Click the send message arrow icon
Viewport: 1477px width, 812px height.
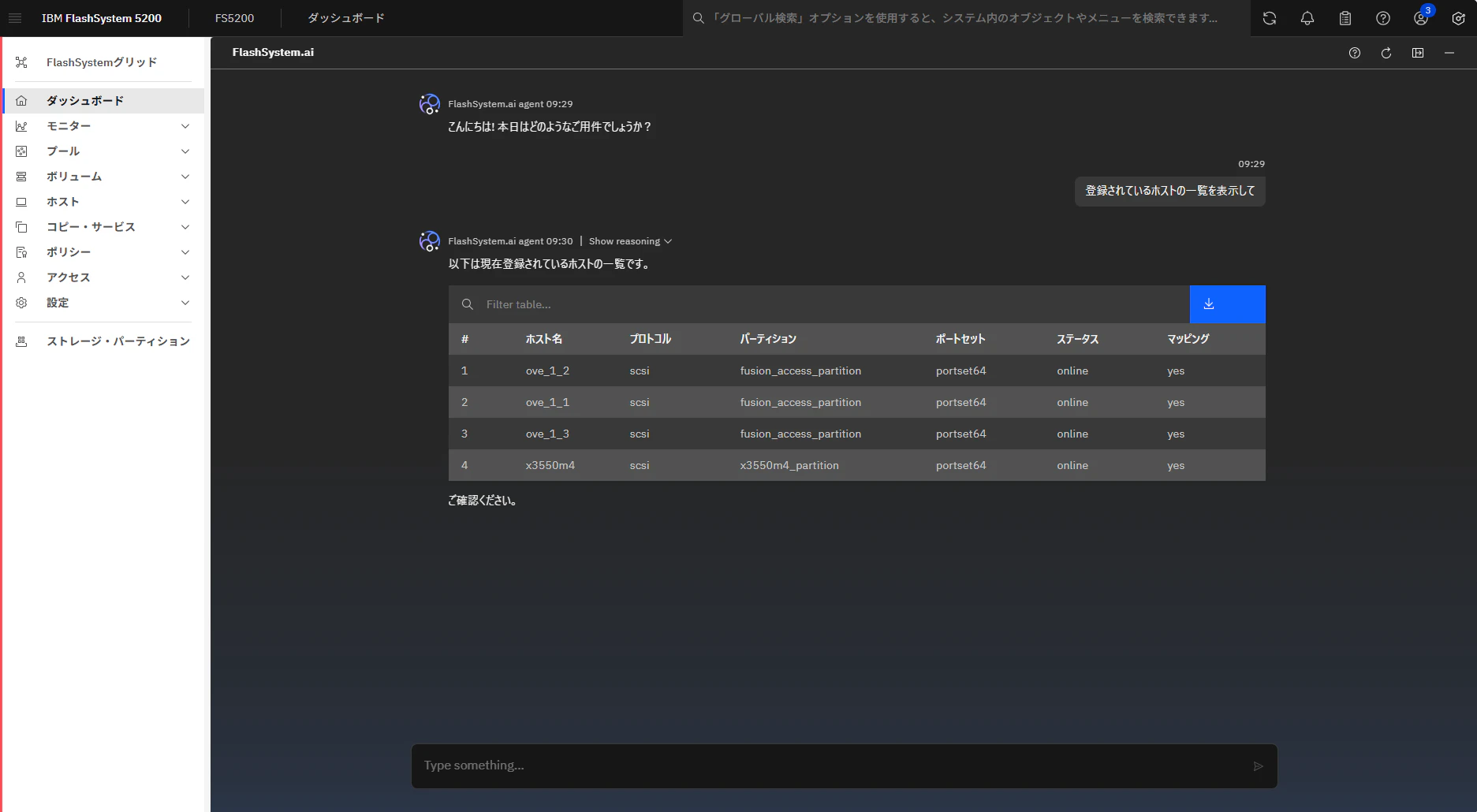1259,766
